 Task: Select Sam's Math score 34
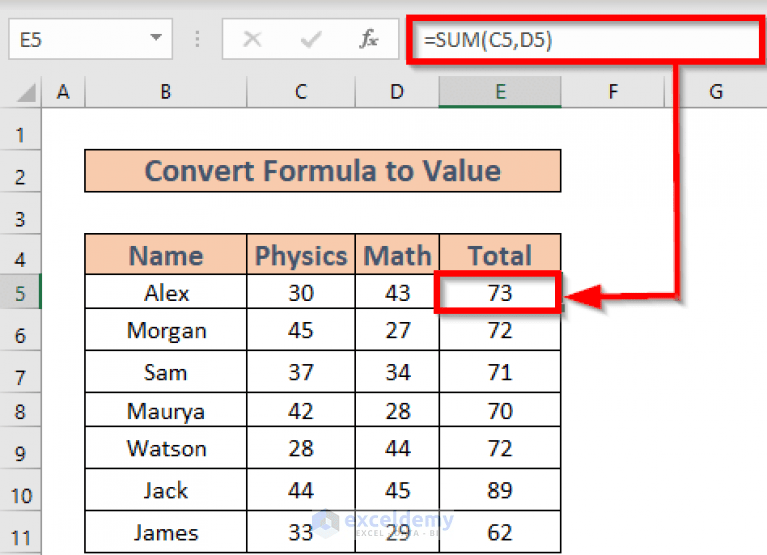[397, 372]
